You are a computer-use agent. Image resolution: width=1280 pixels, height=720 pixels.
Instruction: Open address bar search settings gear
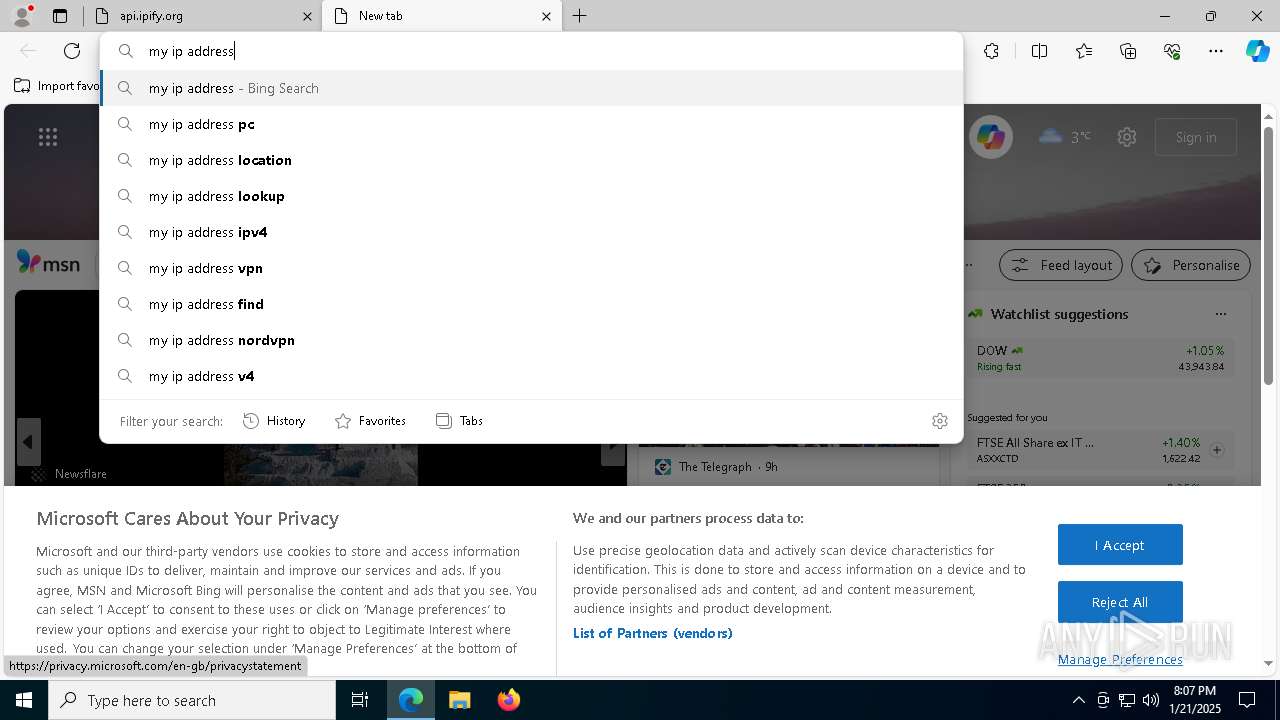(x=939, y=421)
